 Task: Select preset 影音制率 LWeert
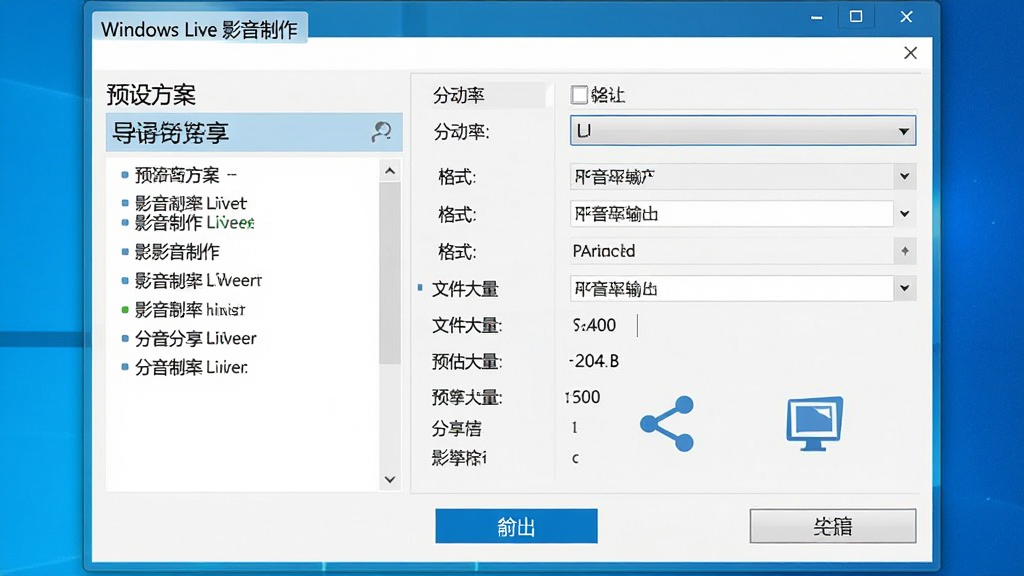pos(191,280)
